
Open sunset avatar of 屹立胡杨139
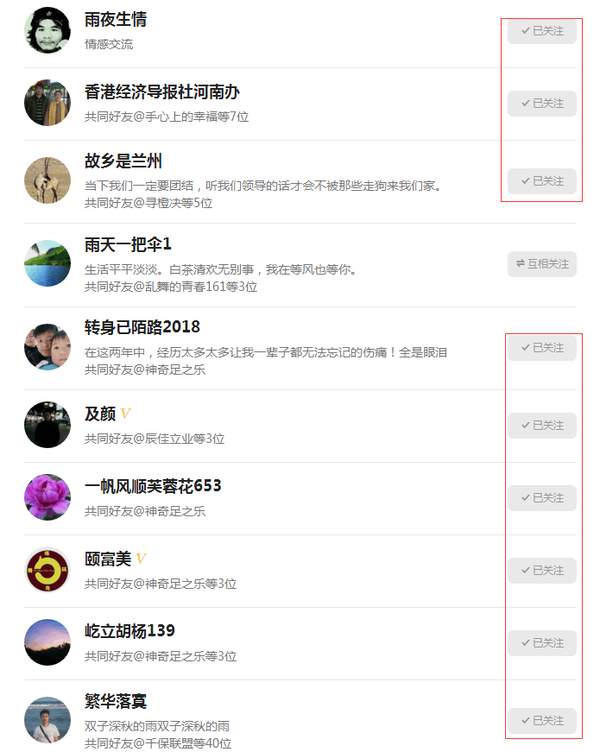click(x=47, y=642)
